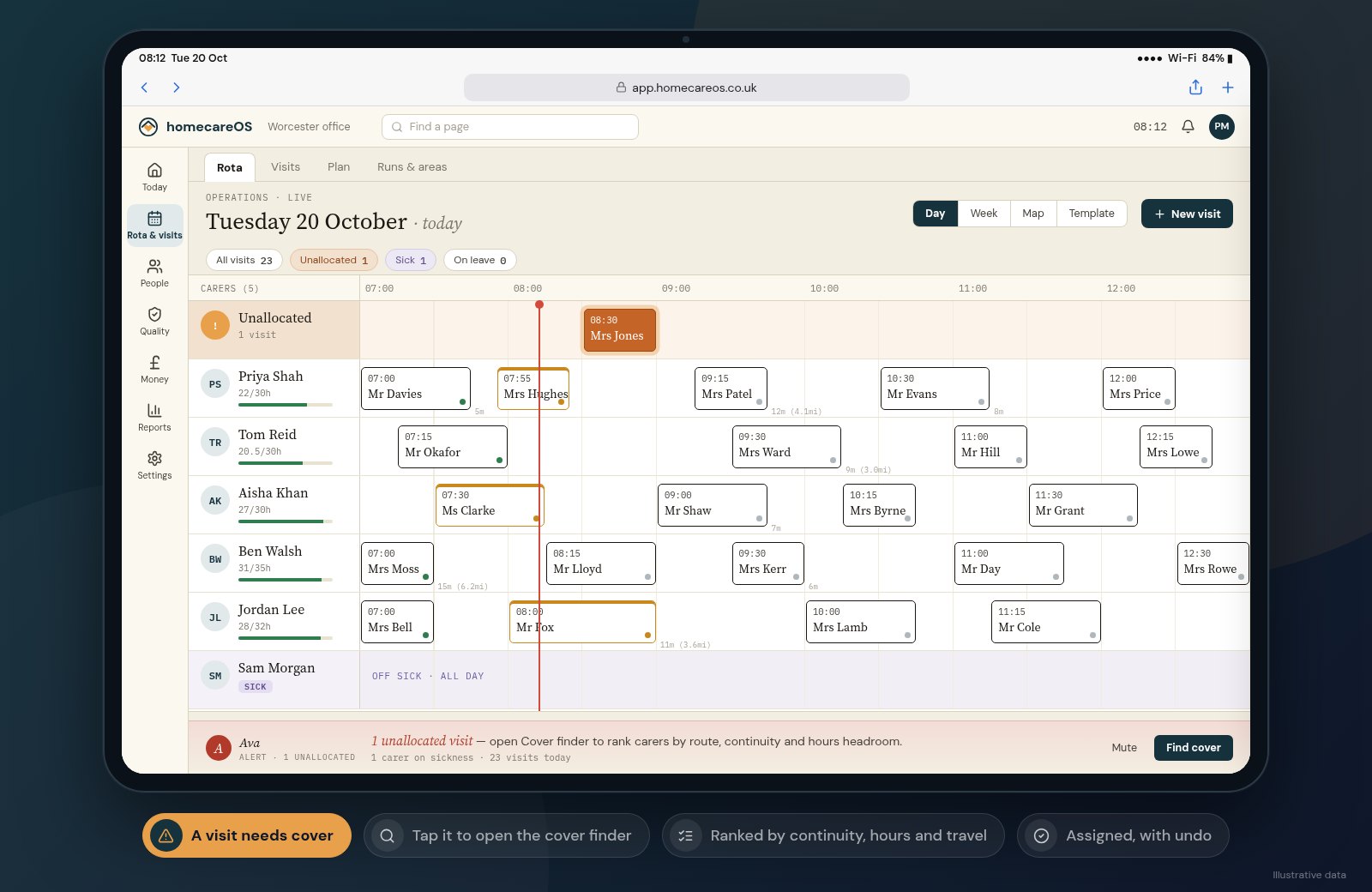Screen dimensions: 1372x892
Task: Open Ms Clarke 07:30 visit card
Action: coord(490,505)
